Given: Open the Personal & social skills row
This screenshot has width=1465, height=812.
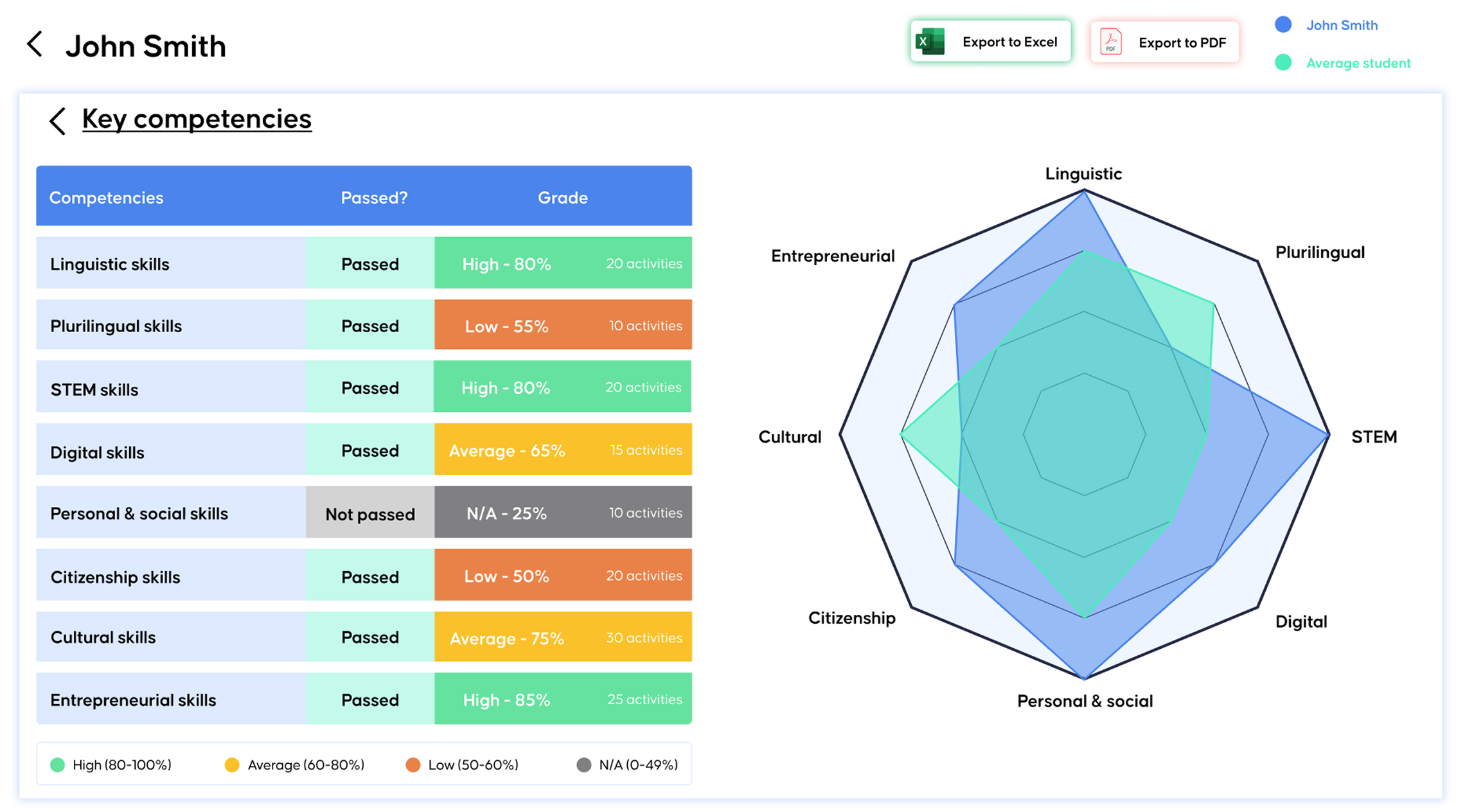Looking at the screenshot, I should tap(364, 512).
